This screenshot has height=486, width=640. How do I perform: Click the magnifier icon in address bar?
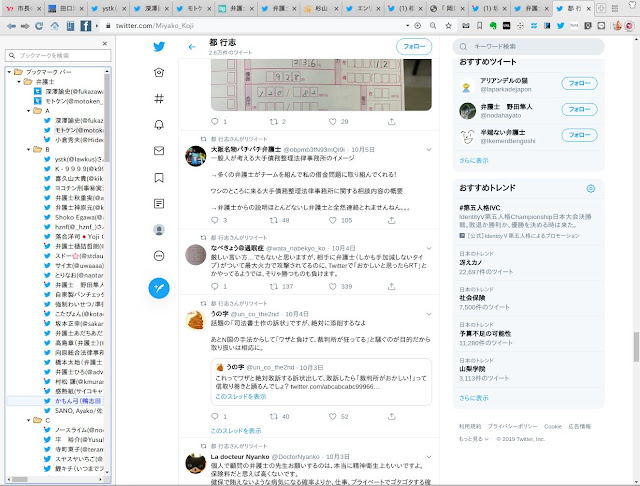click(433, 26)
